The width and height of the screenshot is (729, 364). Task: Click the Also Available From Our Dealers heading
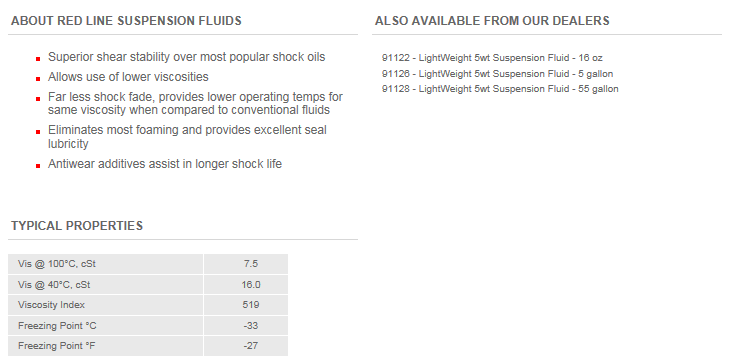(x=492, y=21)
